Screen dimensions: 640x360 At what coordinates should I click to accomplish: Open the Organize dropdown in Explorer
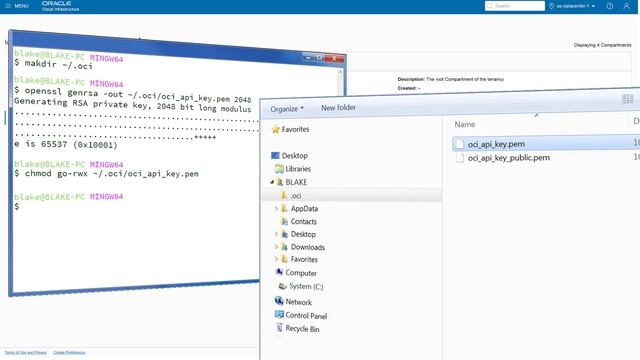coord(287,109)
